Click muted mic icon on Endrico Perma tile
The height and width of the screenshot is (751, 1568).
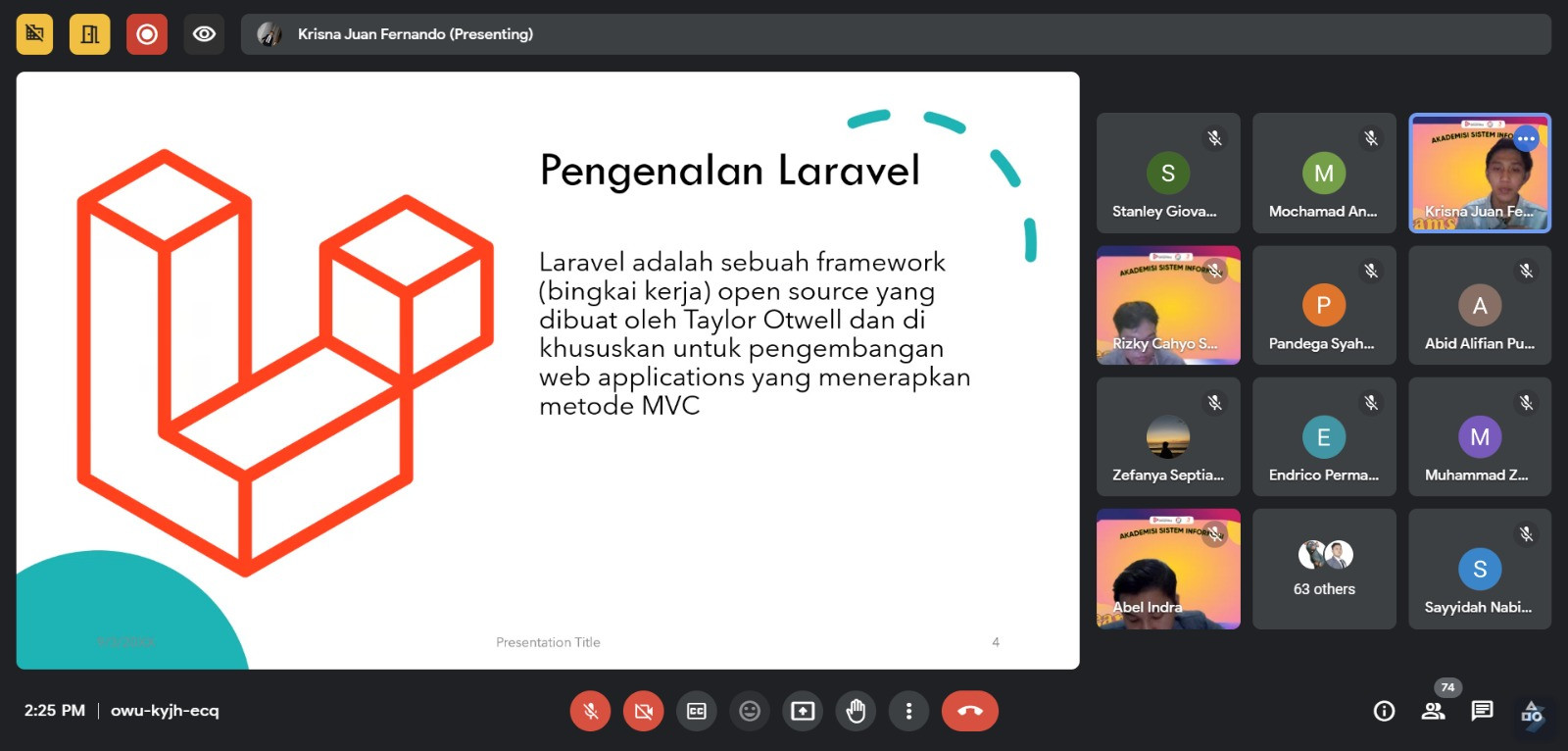tap(1371, 402)
